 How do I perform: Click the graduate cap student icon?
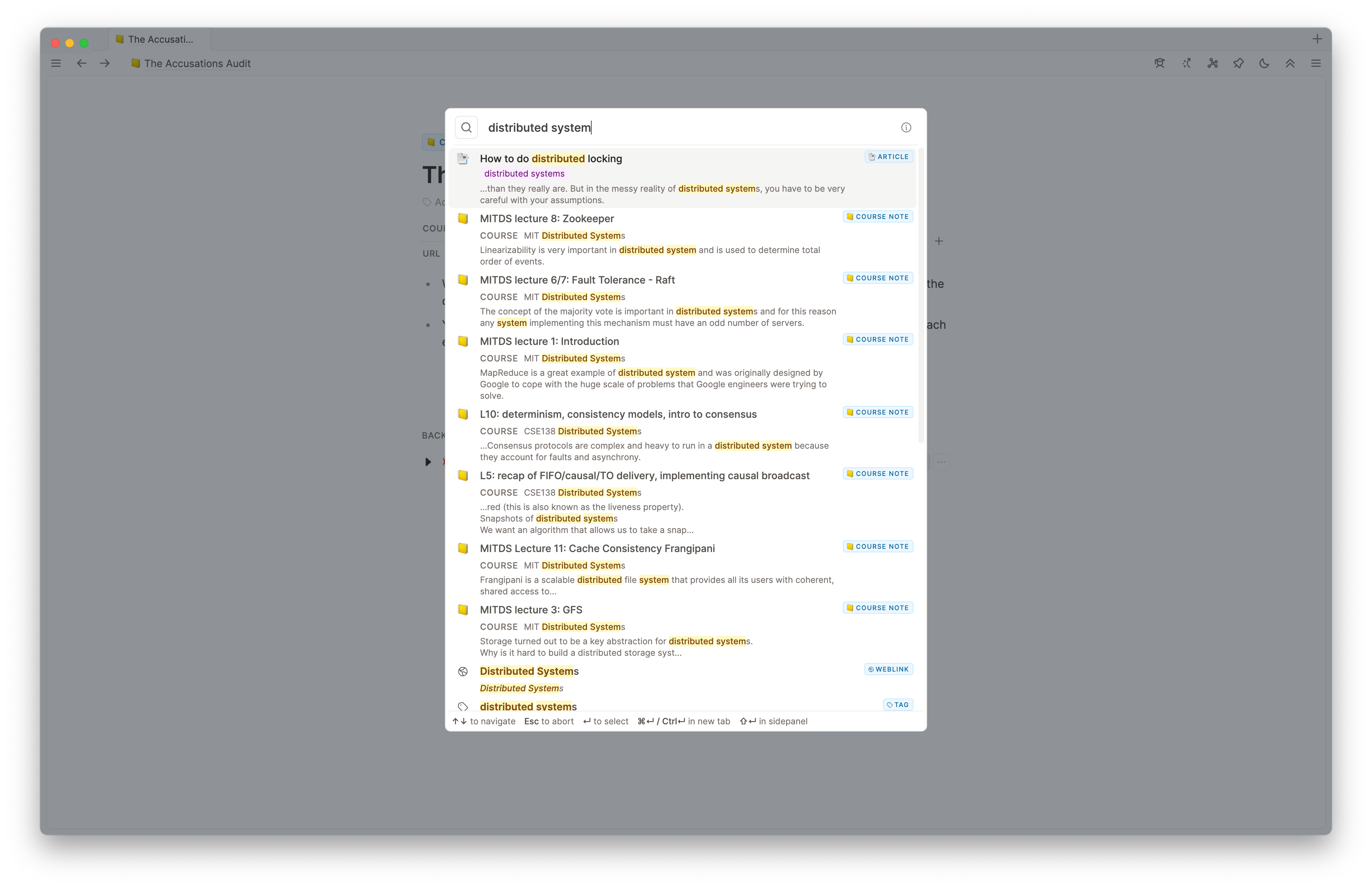pyautogui.click(x=1159, y=64)
